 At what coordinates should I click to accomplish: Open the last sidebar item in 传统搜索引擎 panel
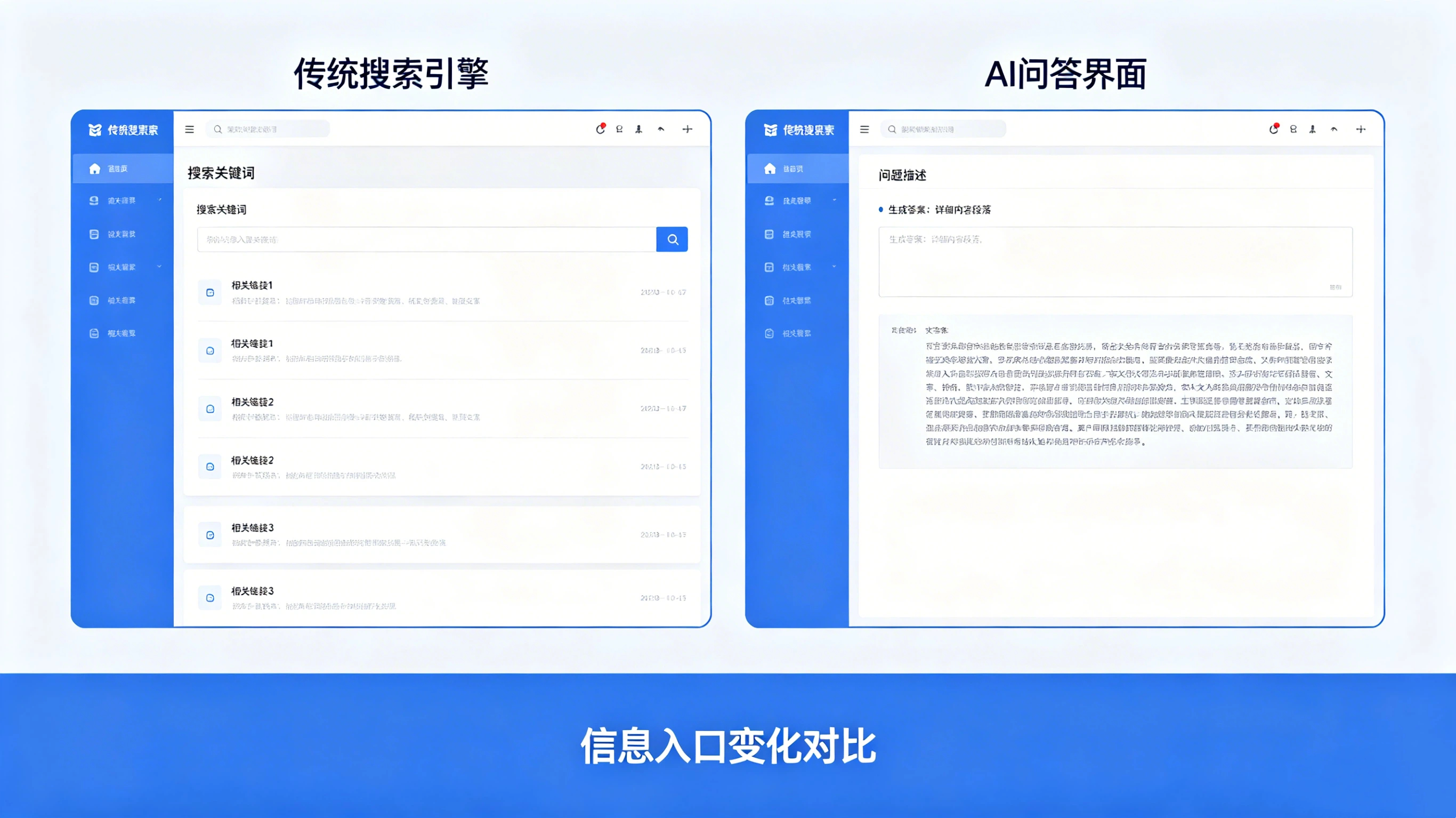[x=123, y=333]
